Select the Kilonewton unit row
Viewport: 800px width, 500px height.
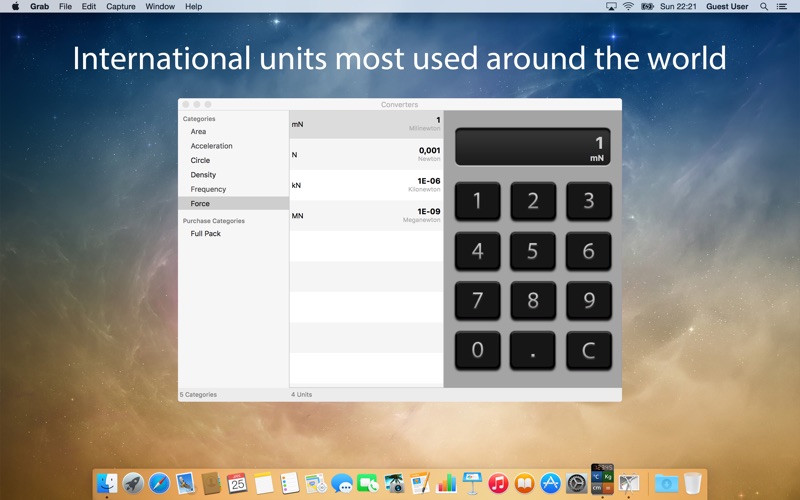point(366,185)
